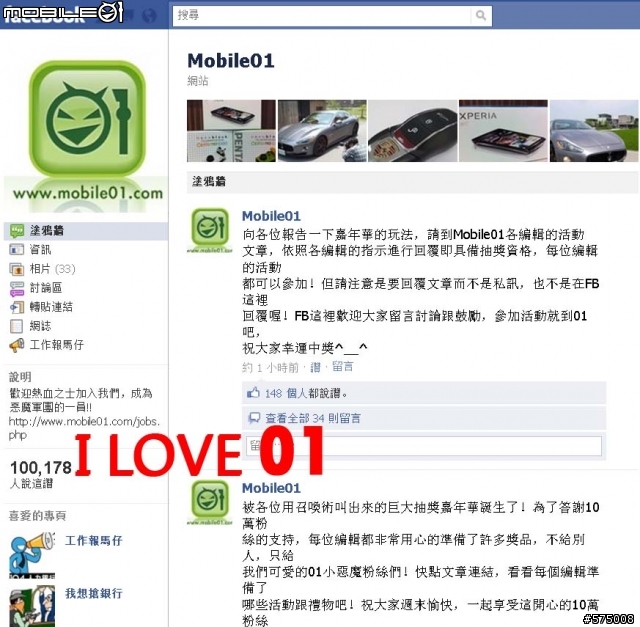Open the 相片 (33) menu entry
Image resolution: width=640 pixels, height=627 pixels.
(52, 269)
